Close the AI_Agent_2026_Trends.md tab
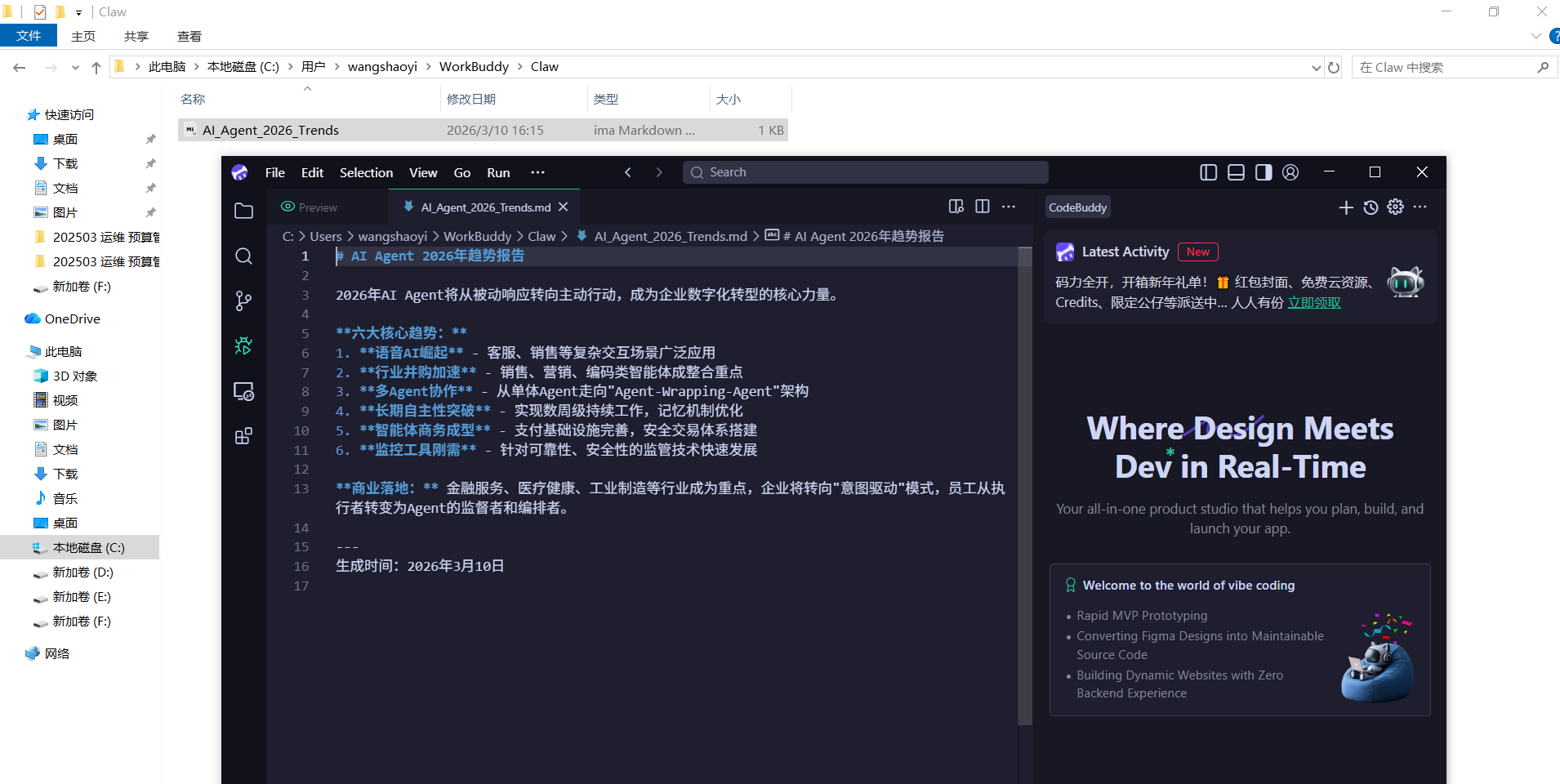This screenshot has width=1560, height=784. [x=564, y=207]
